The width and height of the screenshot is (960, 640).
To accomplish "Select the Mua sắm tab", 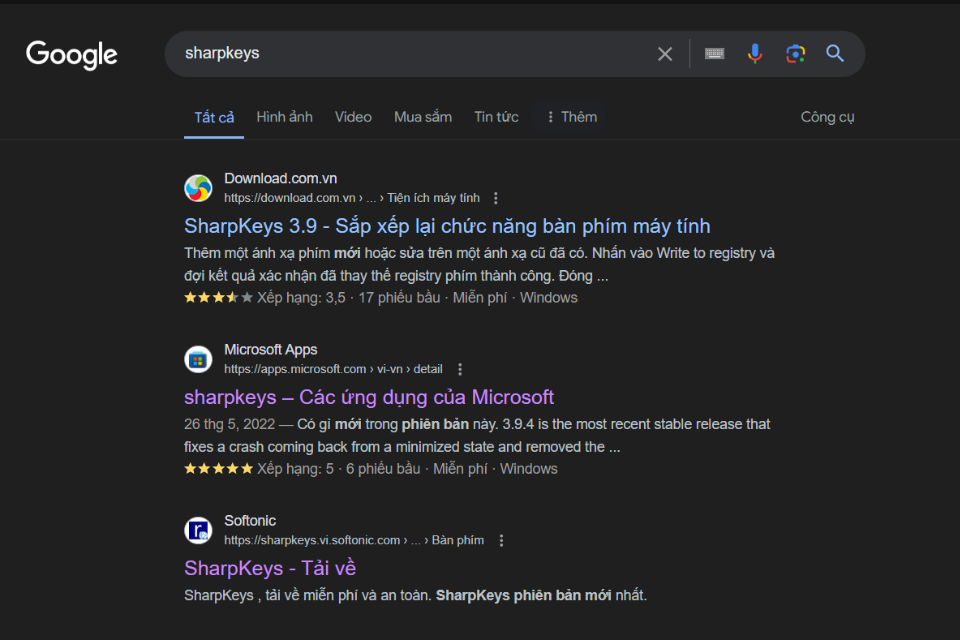I will (x=422, y=117).
